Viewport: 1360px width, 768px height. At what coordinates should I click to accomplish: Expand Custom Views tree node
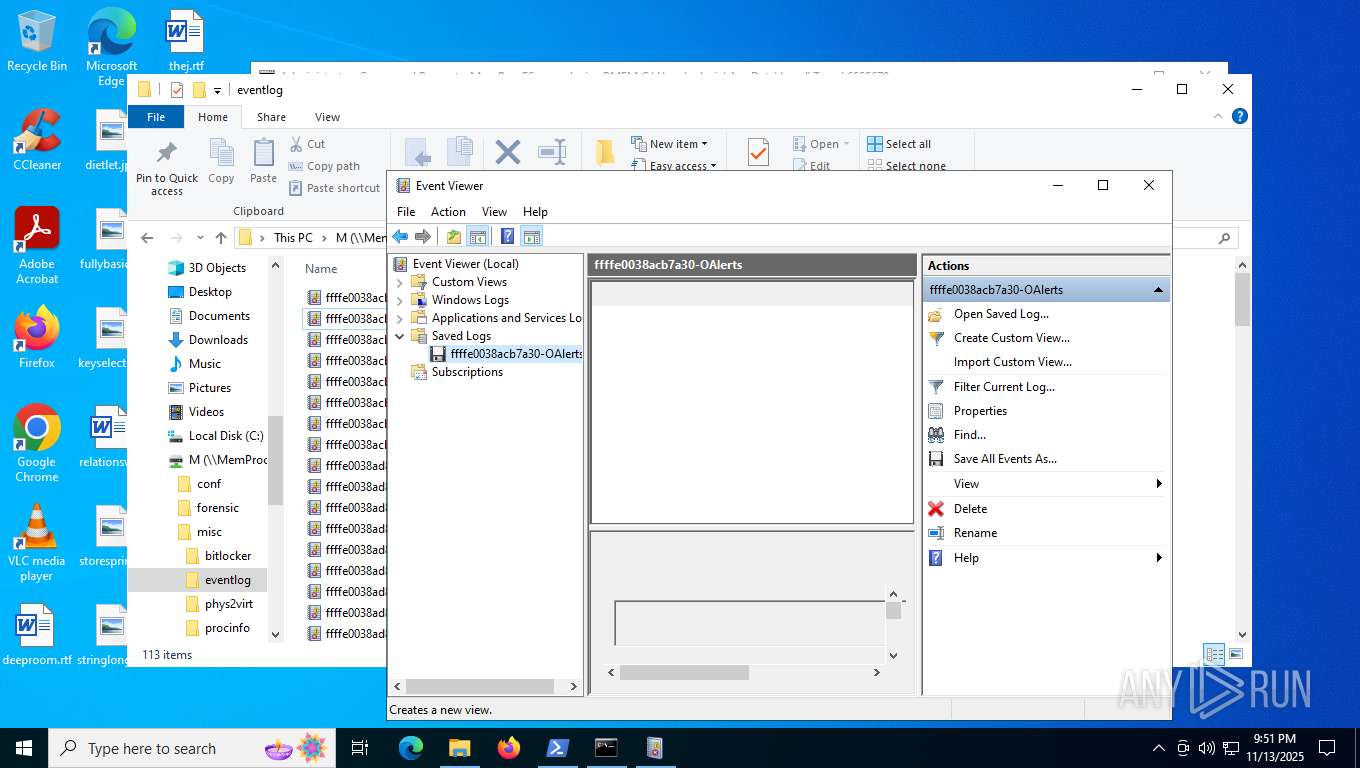pos(400,282)
